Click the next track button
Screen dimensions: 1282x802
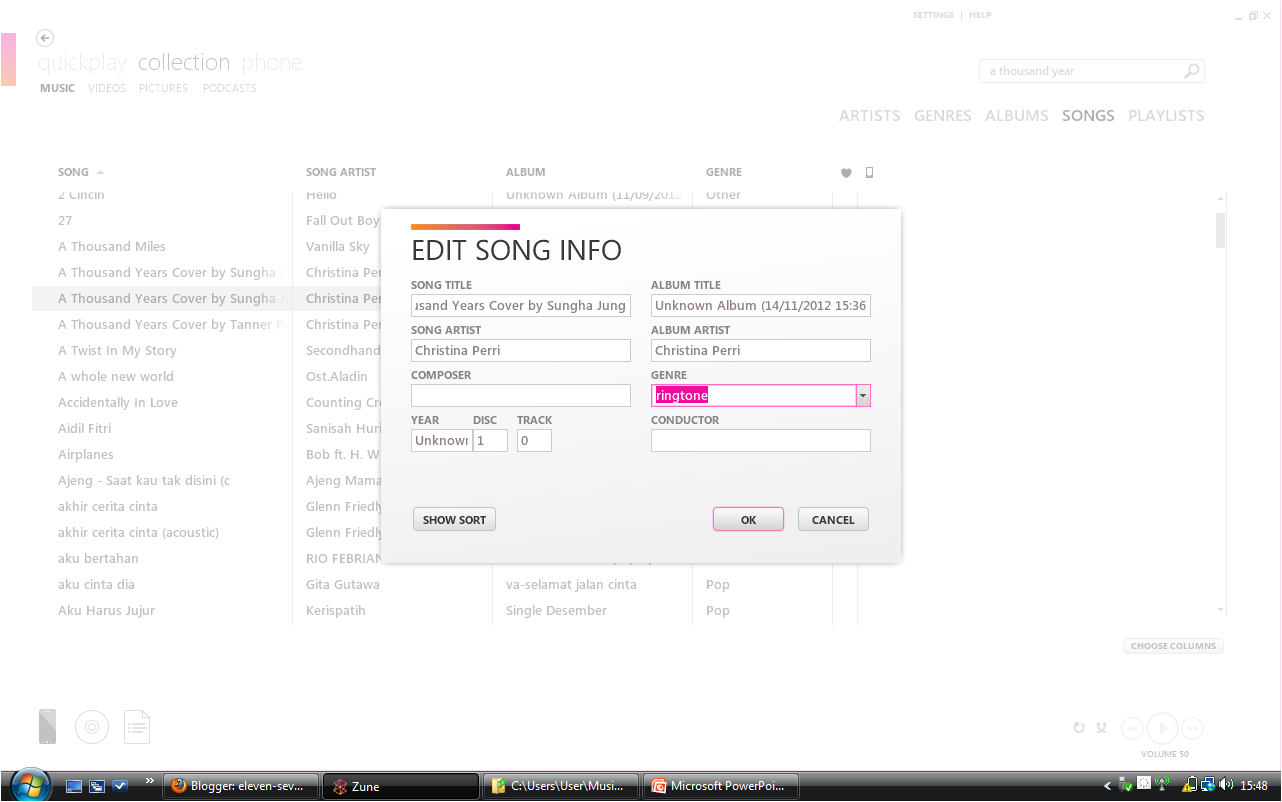pos(1192,728)
